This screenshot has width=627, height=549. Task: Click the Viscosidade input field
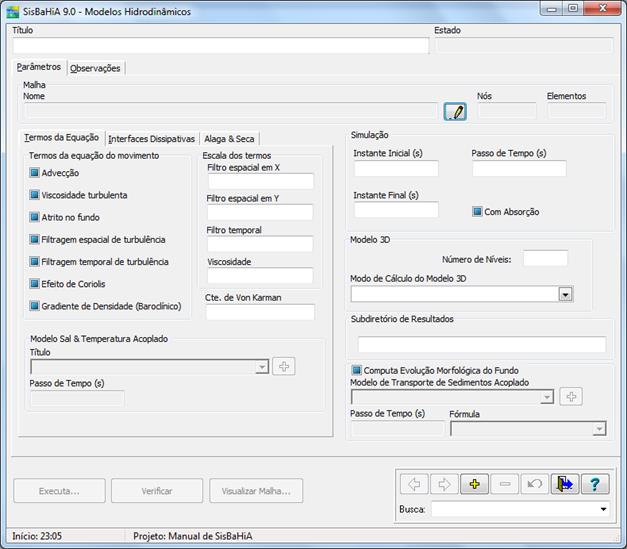[260, 276]
